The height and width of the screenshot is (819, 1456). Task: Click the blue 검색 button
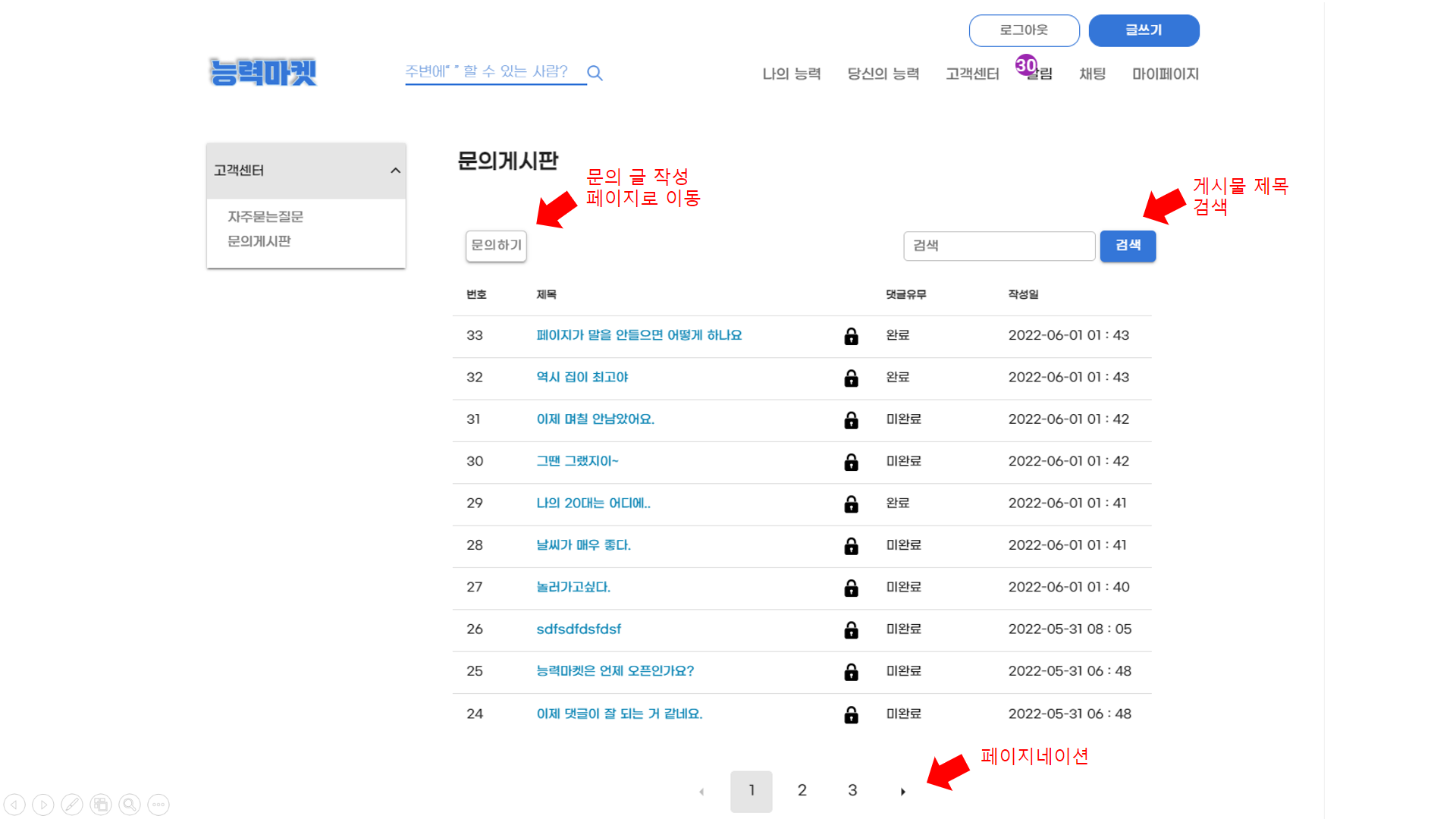click(1128, 246)
